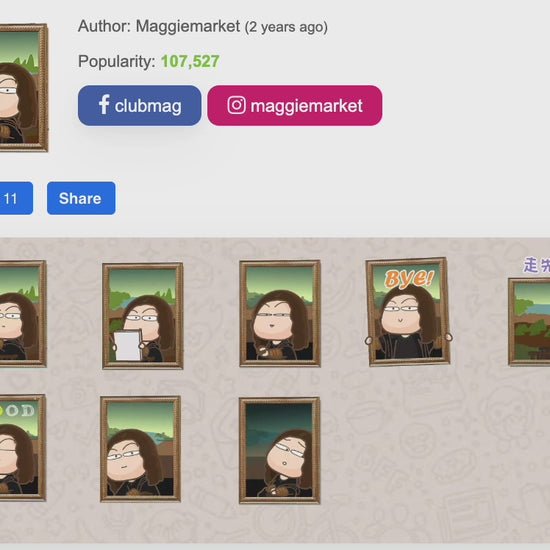Viewport: 550px width, 550px height.
Task: Select the squinting sticker with crossed hands
Action: coord(280,314)
